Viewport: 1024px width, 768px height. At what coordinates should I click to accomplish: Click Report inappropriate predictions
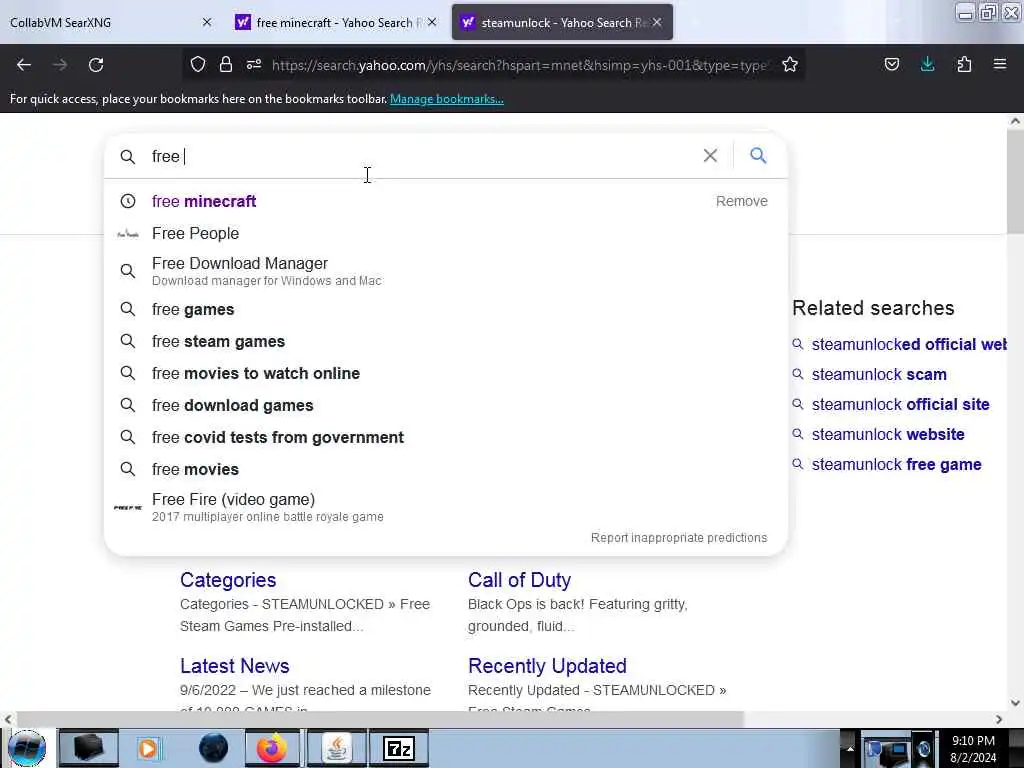679,537
